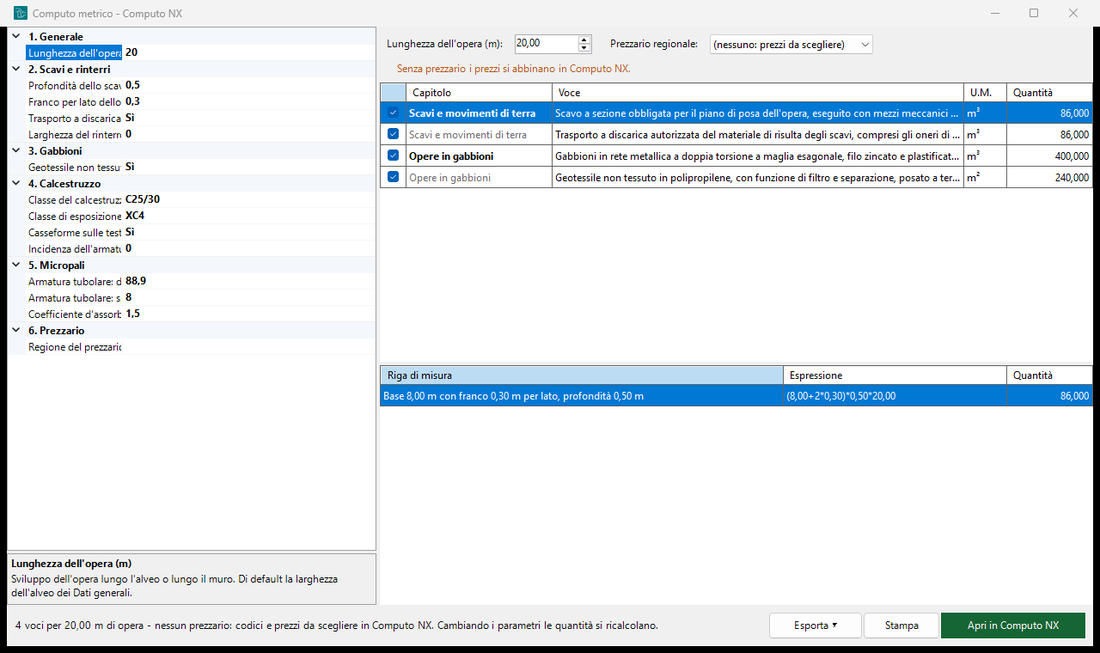The height and width of the screenshot is (653, 1100).
Task: Uncheck the Trasporto a discarica autorizzata row checkbox
Action: [393, 134]
